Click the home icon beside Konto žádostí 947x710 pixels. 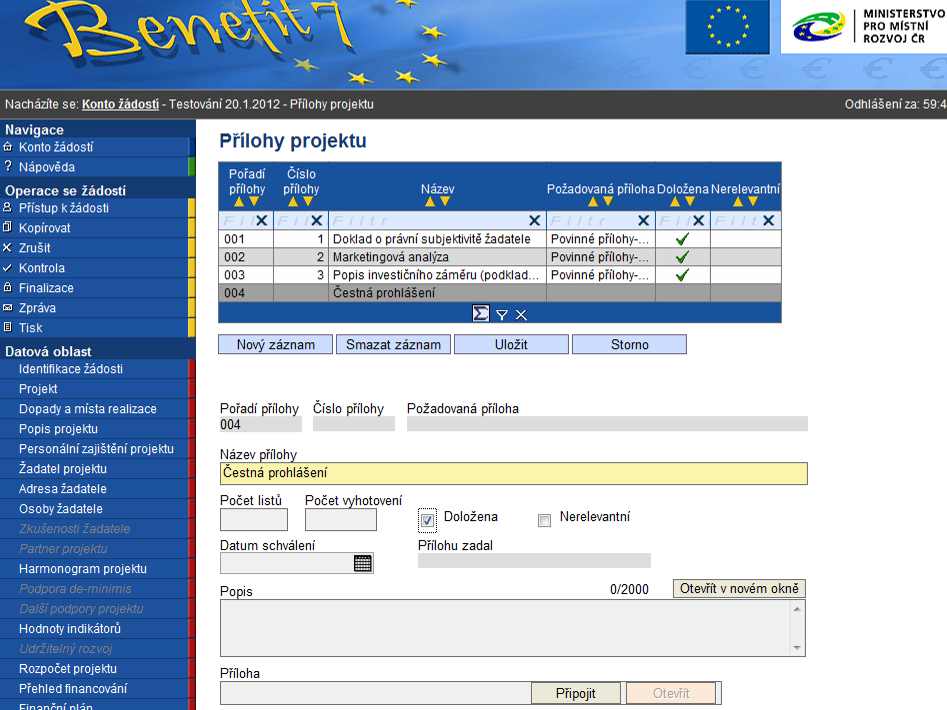point(8,147)
